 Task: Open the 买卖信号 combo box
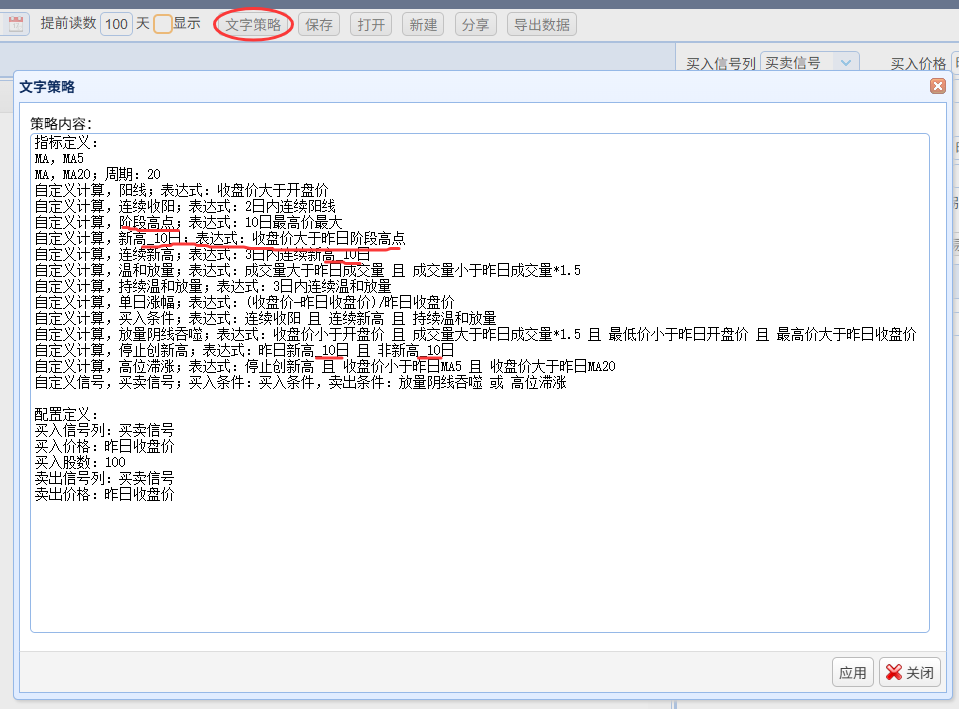click(810, 62)
